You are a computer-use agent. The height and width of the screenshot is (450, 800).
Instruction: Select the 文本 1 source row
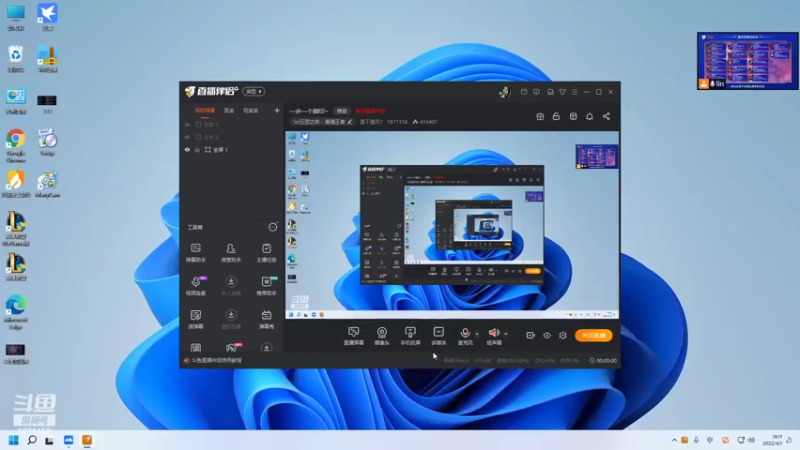(x=232, y=124)
